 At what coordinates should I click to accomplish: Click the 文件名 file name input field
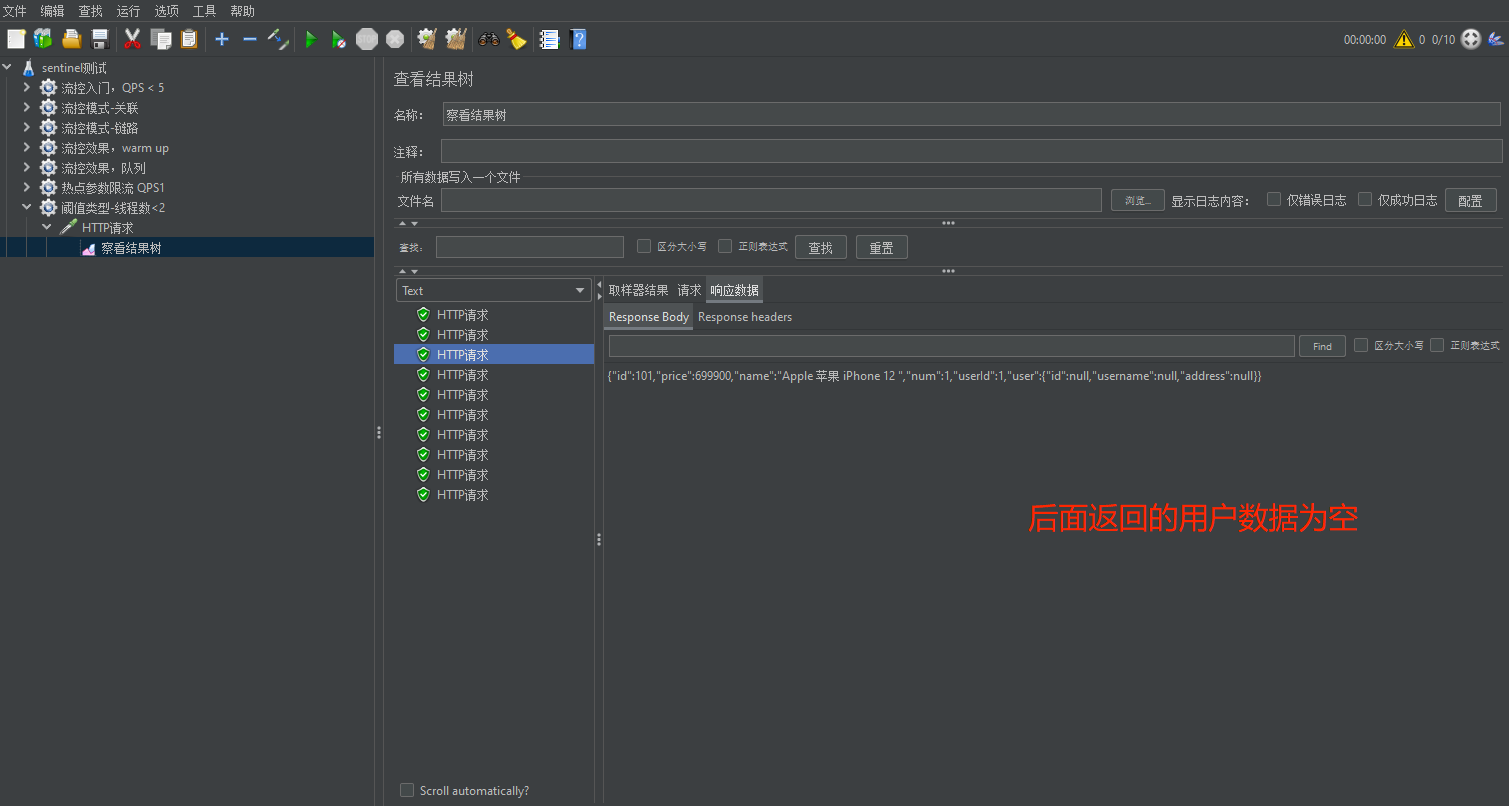coord(771,200)
